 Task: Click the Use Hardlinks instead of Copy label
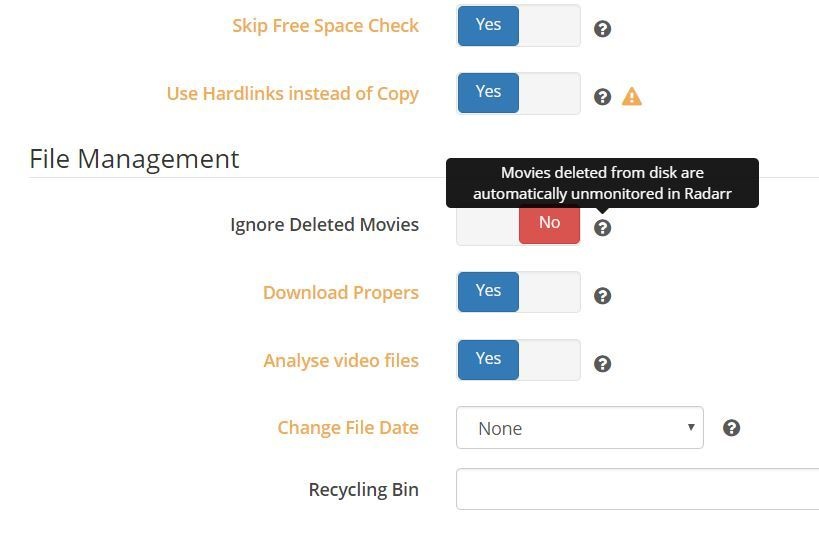pyautogui.click(x=292, y=94)
